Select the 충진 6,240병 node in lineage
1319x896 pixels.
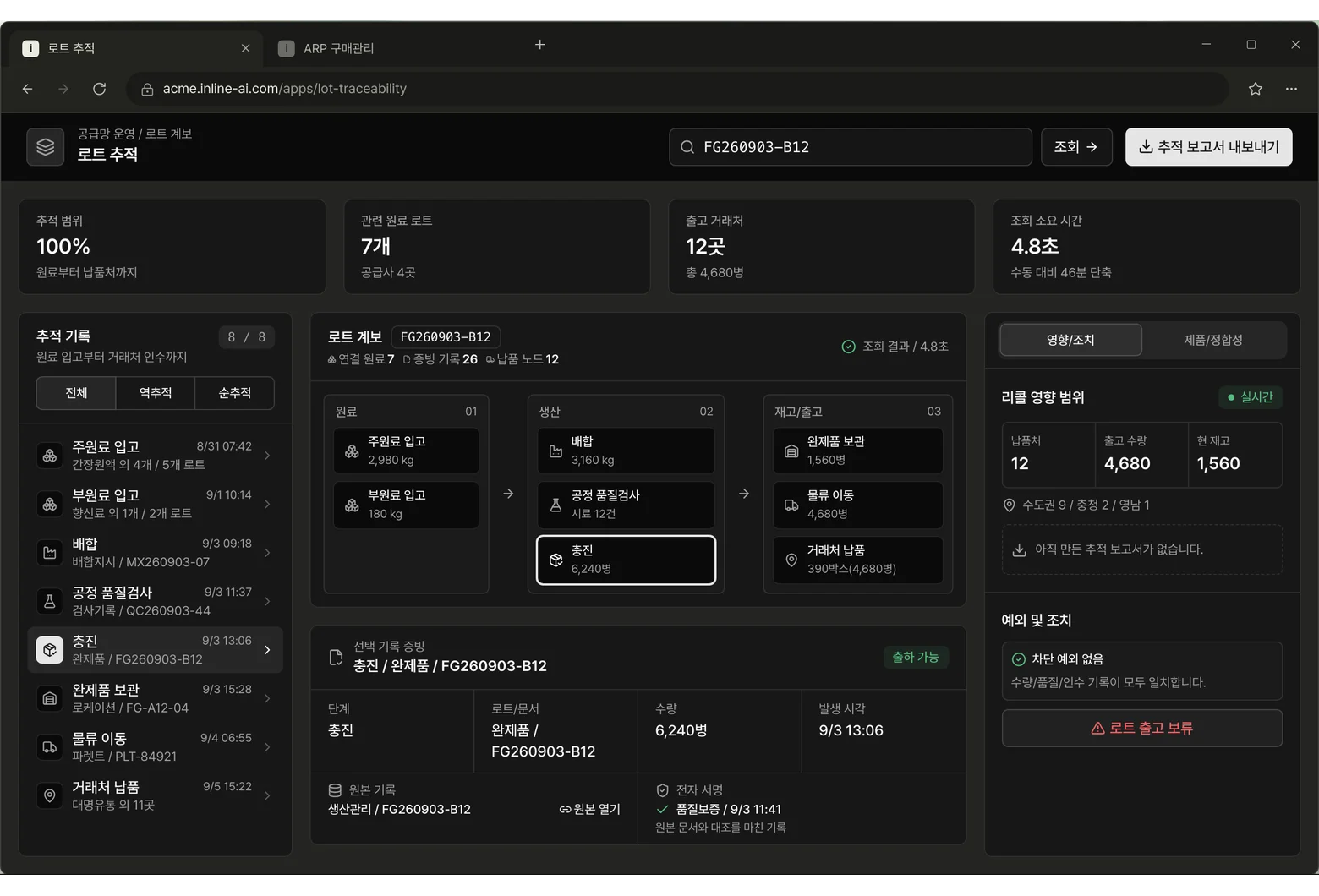[626, 560]
